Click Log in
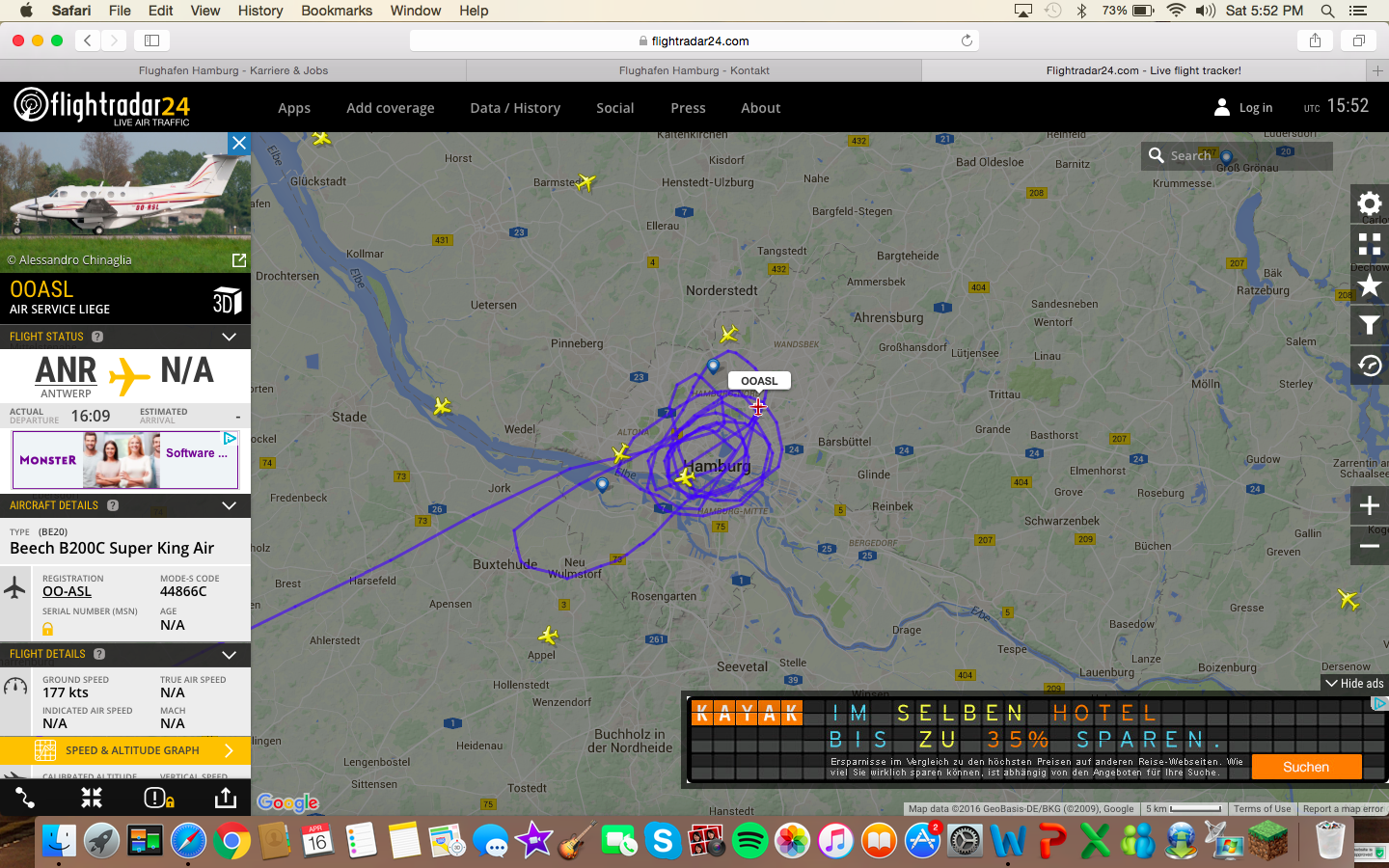The width and height of the screenshot is (1389, 868). point(1244,107)
